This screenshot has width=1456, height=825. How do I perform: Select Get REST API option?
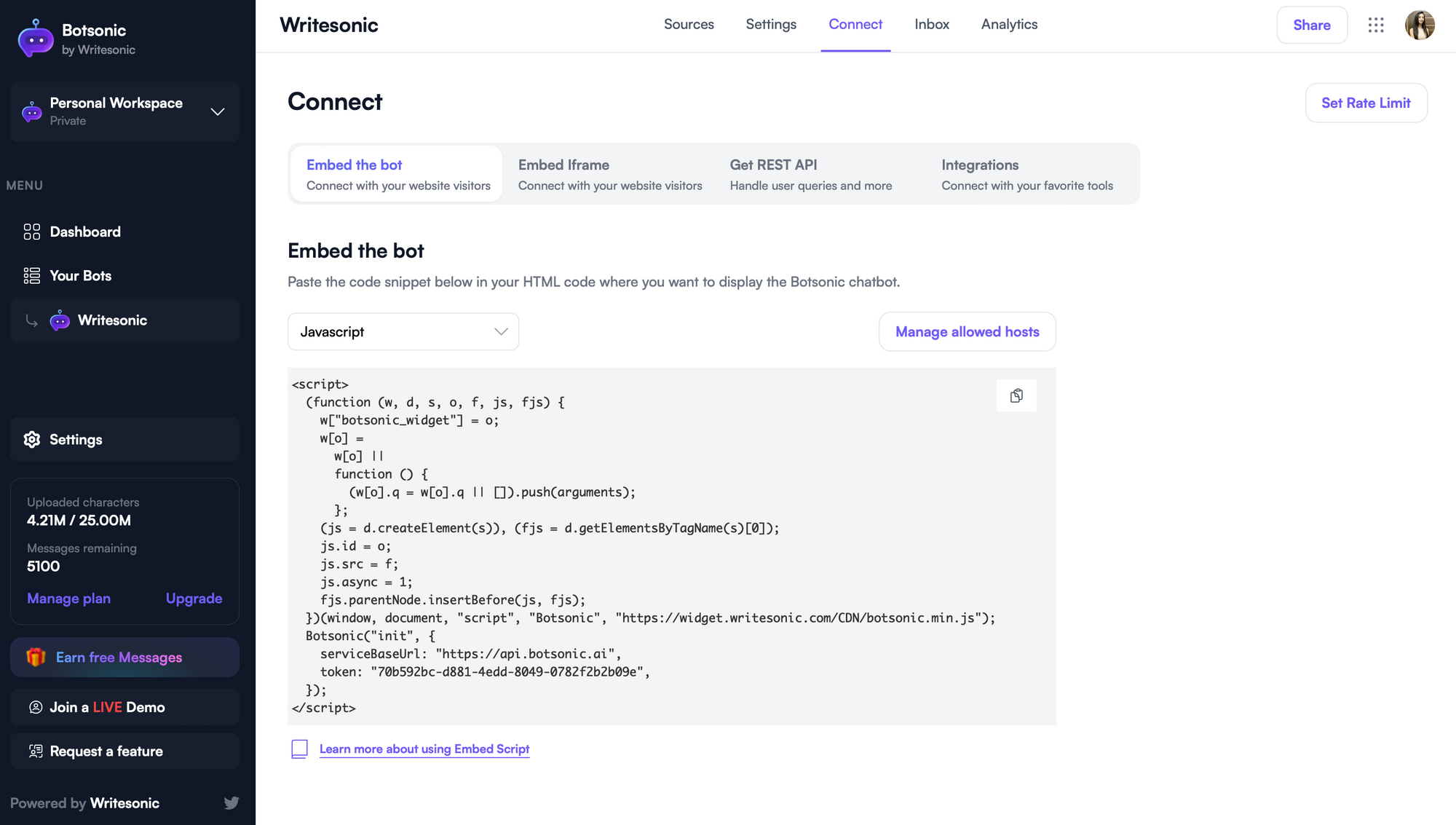(810, 173)
